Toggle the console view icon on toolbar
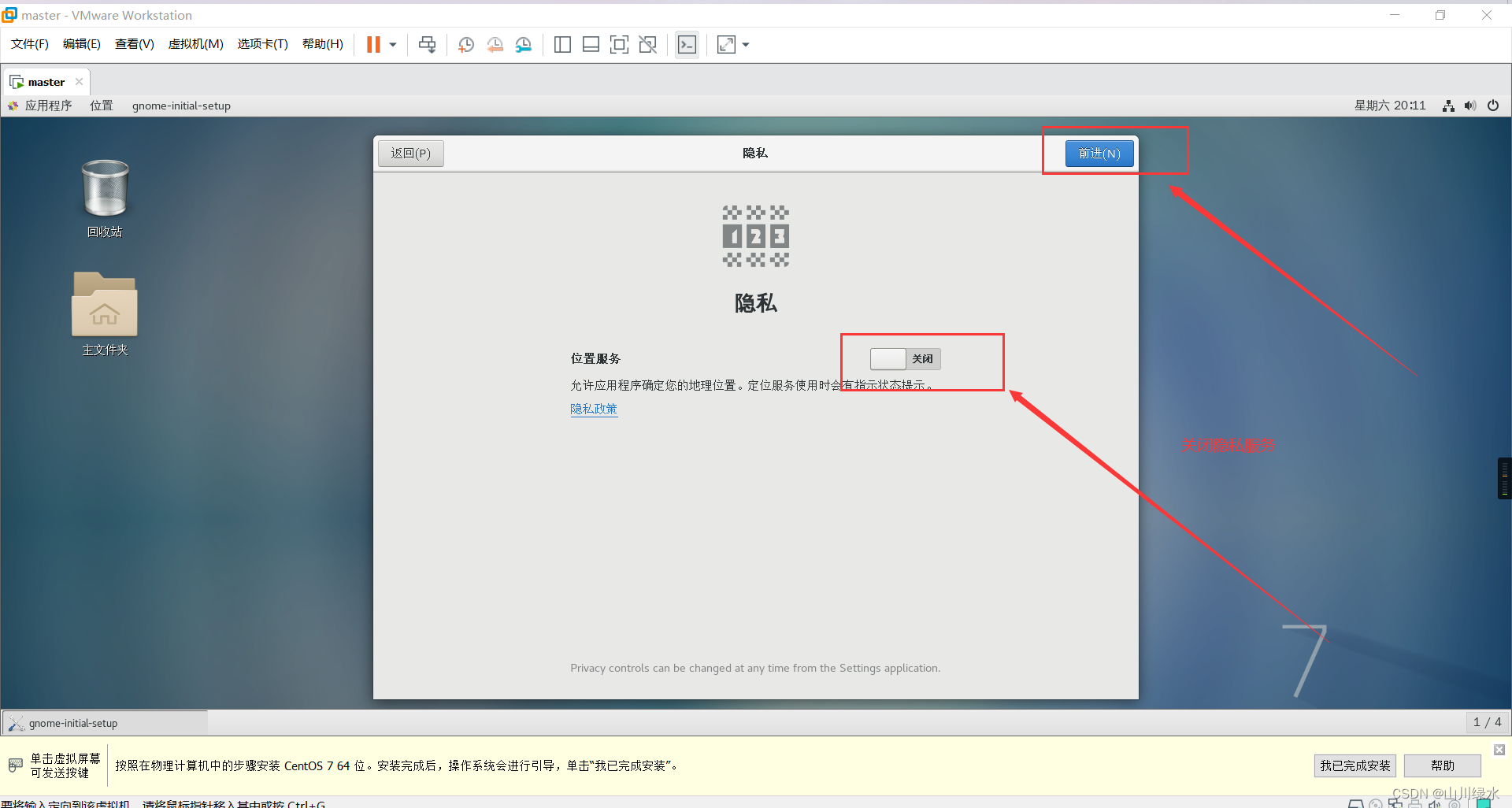This screenshot has height=808, width=1512. [687, 44]
